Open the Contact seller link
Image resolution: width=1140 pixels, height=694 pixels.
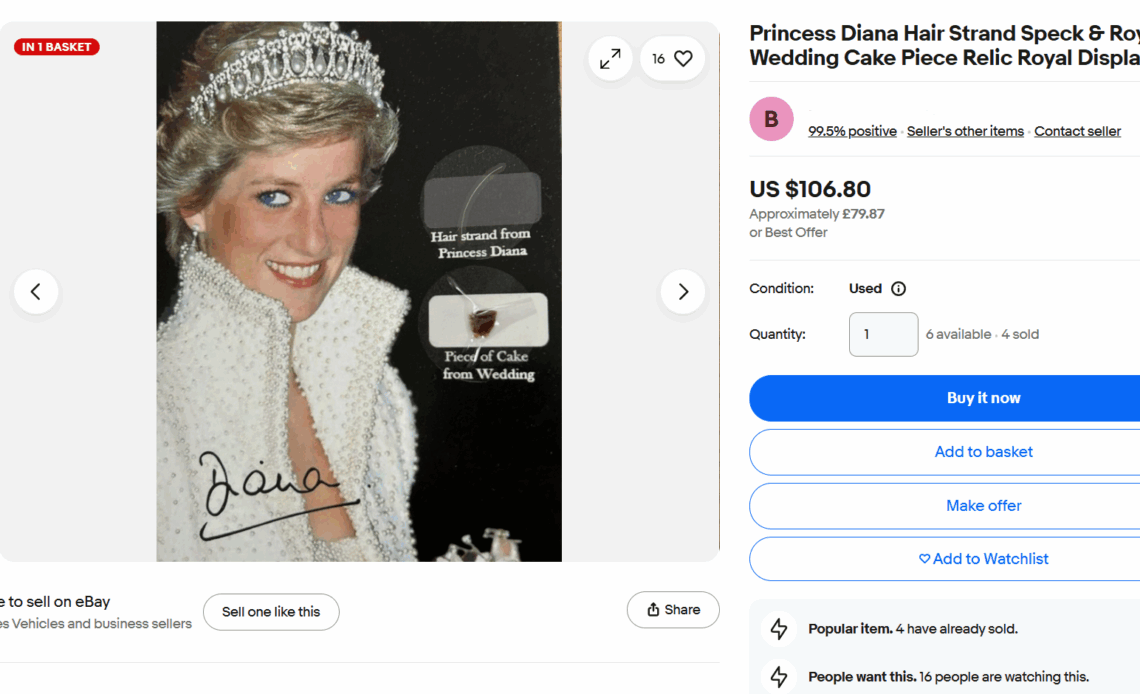point(1077,131)
